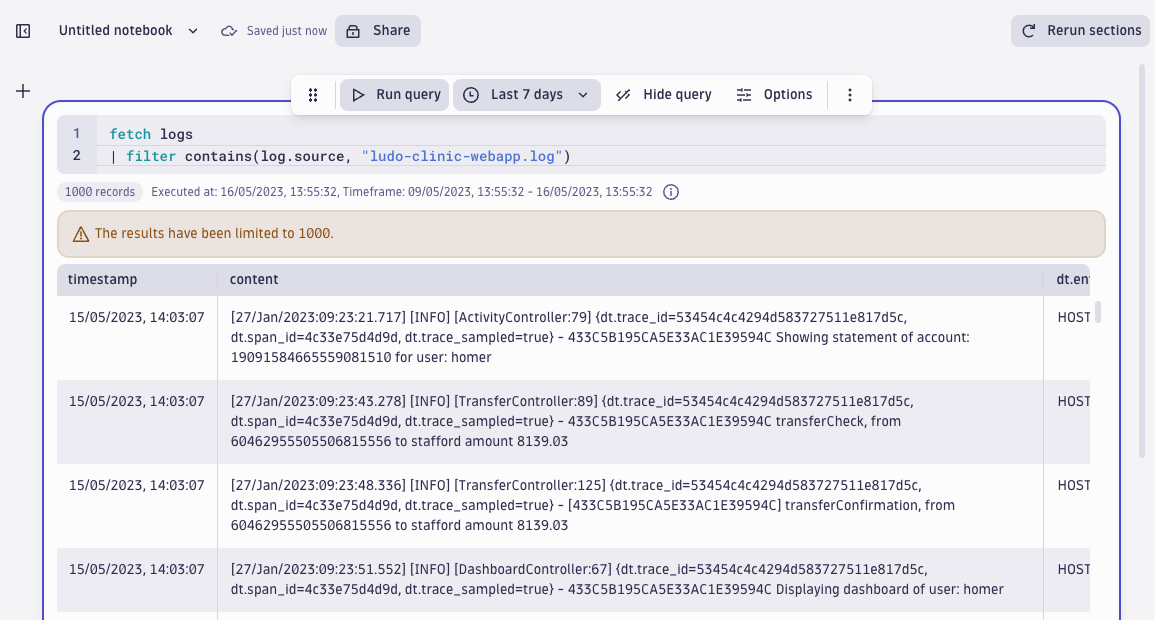The image size is (1155, 620).
Task: Collapse the left notebook sidebar panel
Action: coord(22,31)
